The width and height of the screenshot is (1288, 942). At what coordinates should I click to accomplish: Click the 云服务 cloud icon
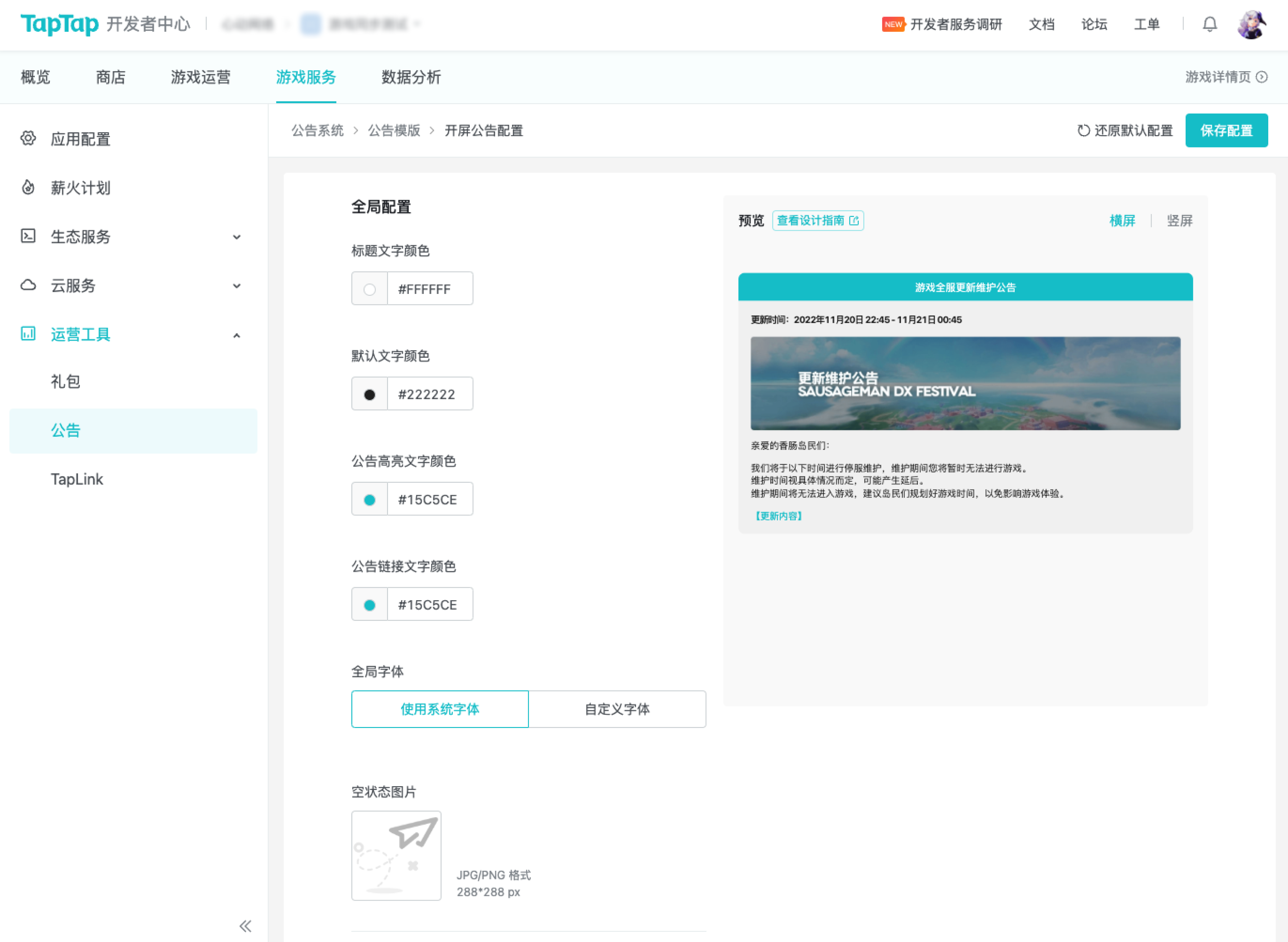pyautogui.click(x=28, y=285)
